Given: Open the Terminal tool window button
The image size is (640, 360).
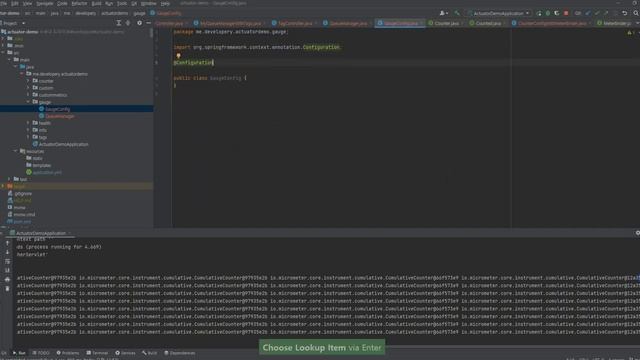Looking at the screenshot, I should click(x=97, y=353).
